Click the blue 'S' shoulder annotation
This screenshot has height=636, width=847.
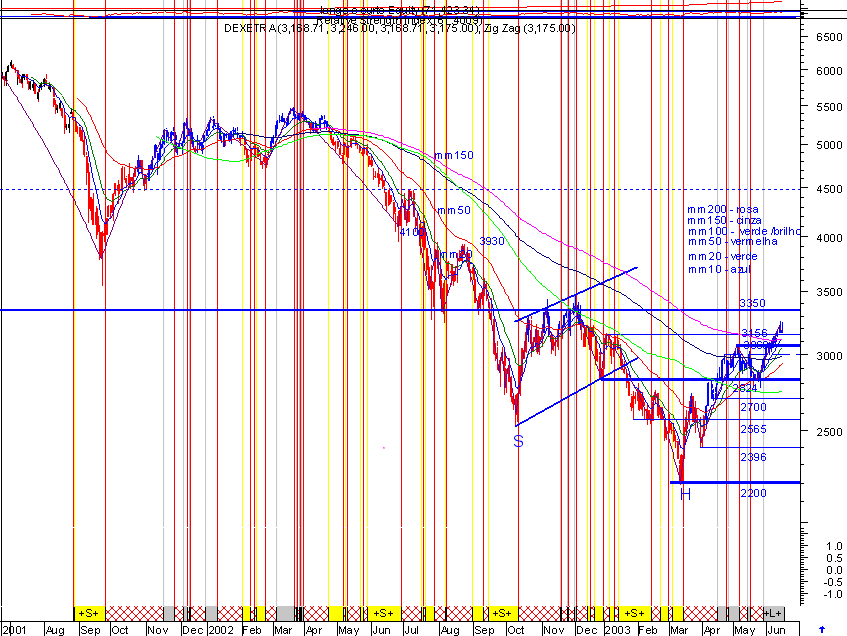[519, 441]
